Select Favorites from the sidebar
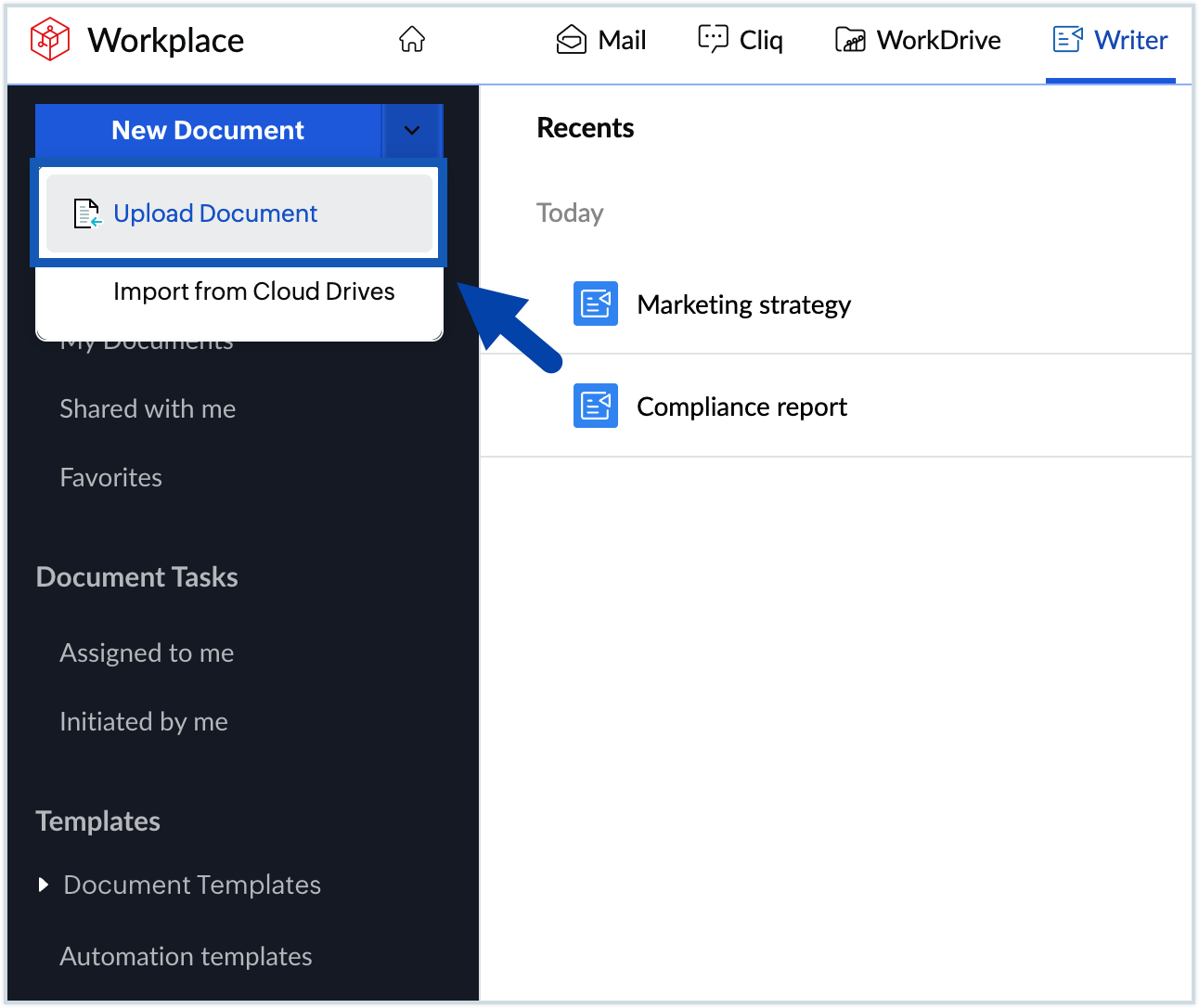The width and height of the screenshot is (1199, 1008). click(110, 477)
